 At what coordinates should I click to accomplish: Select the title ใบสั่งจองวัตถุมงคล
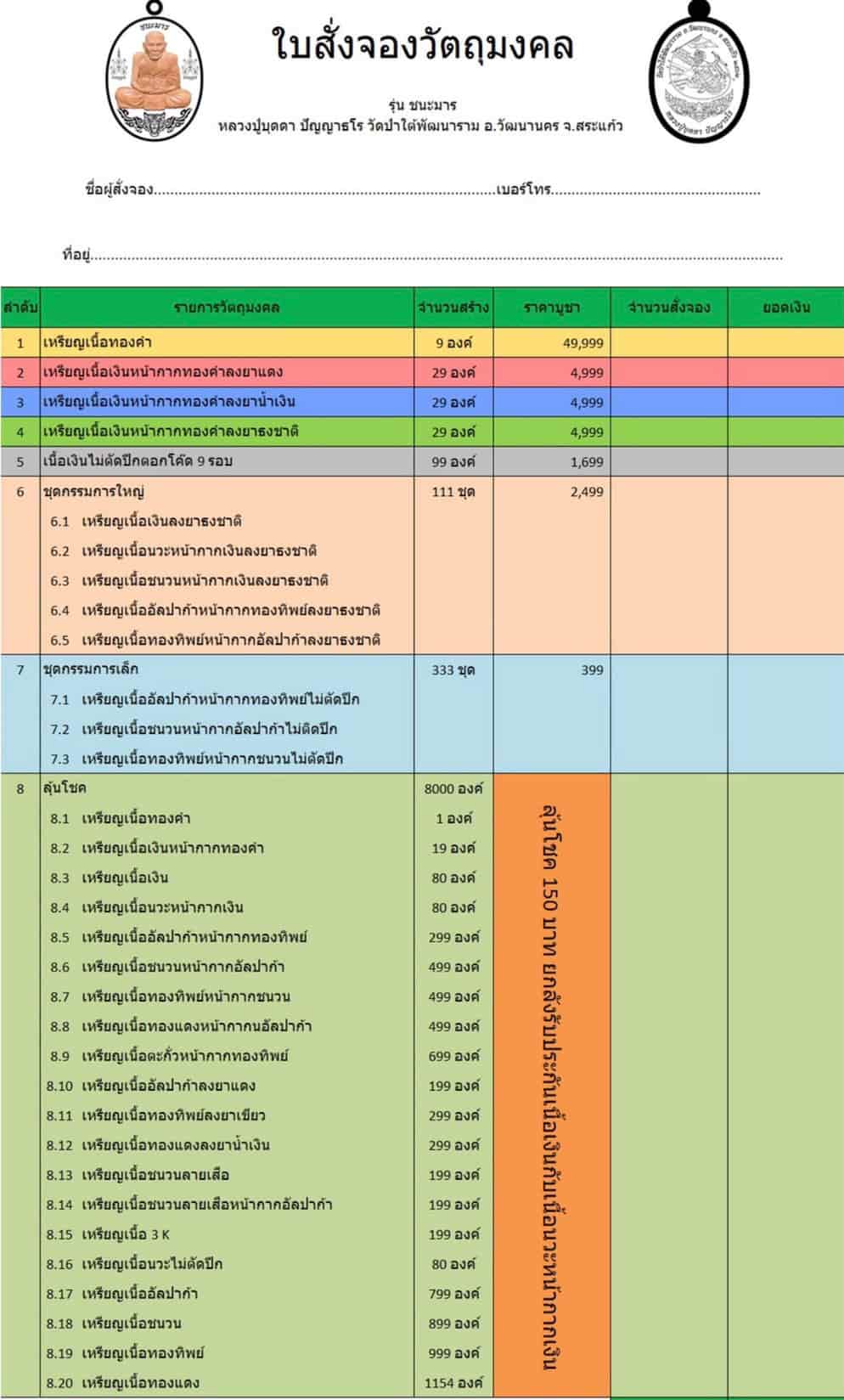(422, 45)
